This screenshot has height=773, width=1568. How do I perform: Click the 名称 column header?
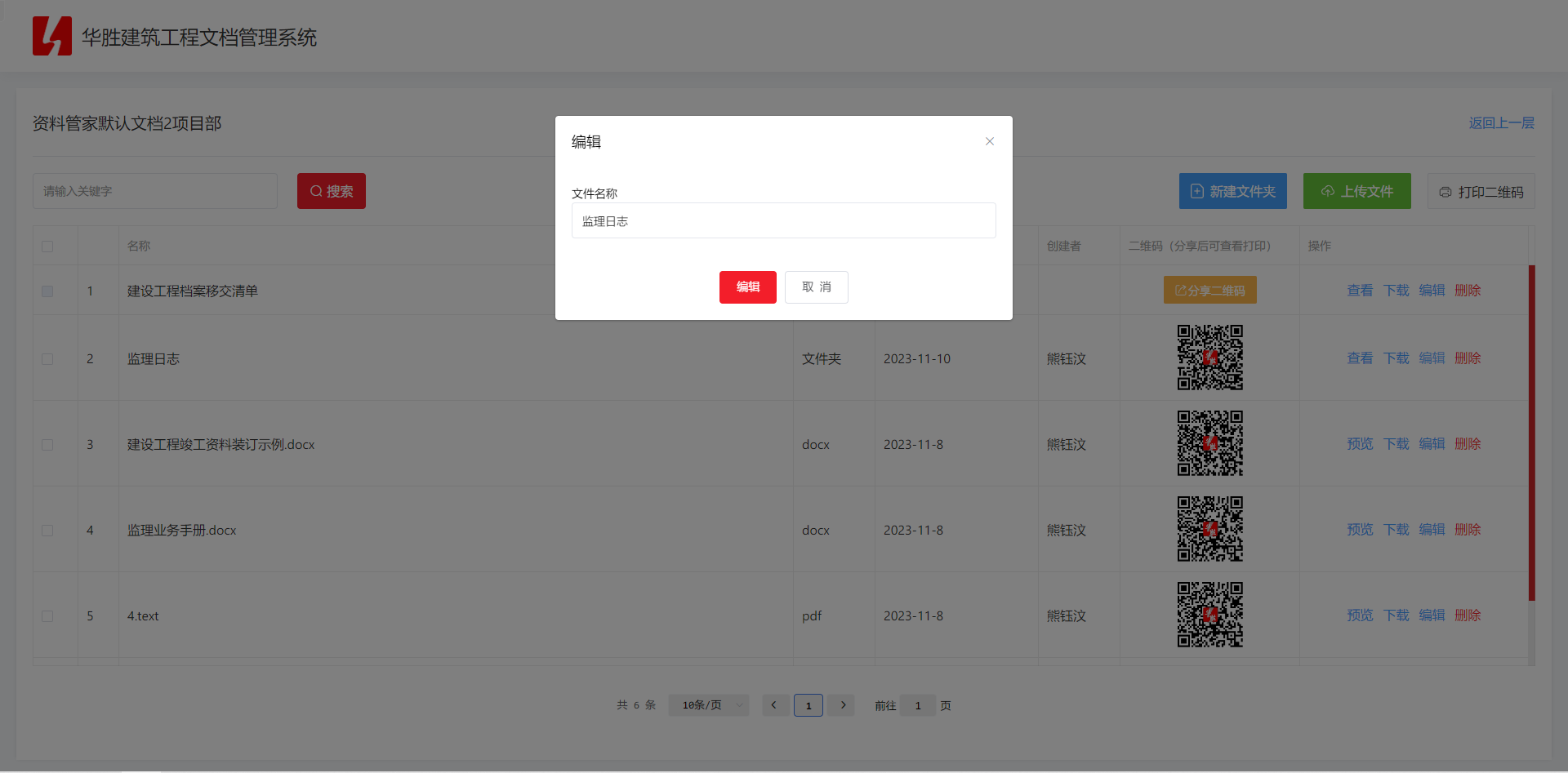[x=139, y=246]
